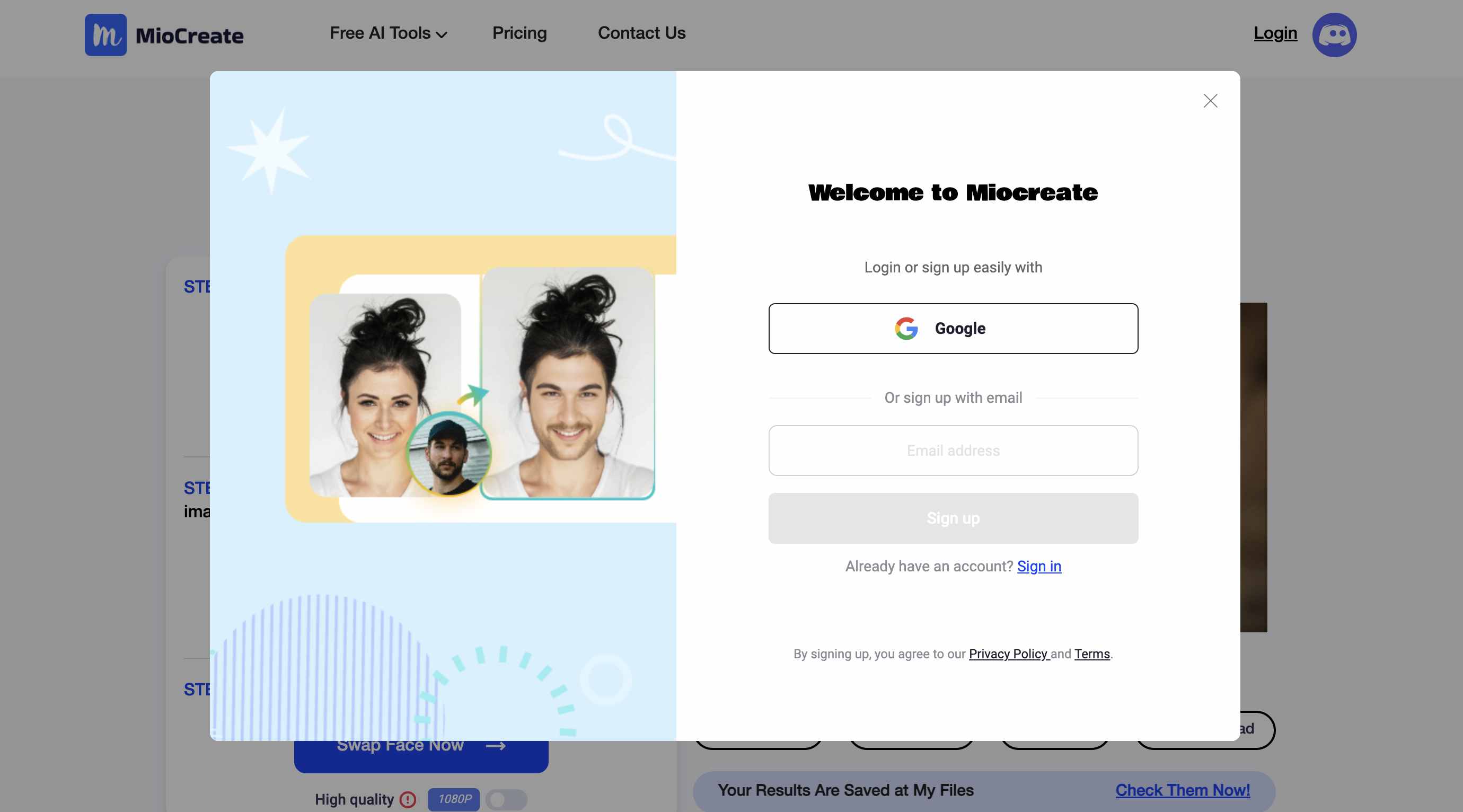Viewport: 1463px width, 812px height.
Task: Click the MioCreate logo icon
Action: pos(105,34)
